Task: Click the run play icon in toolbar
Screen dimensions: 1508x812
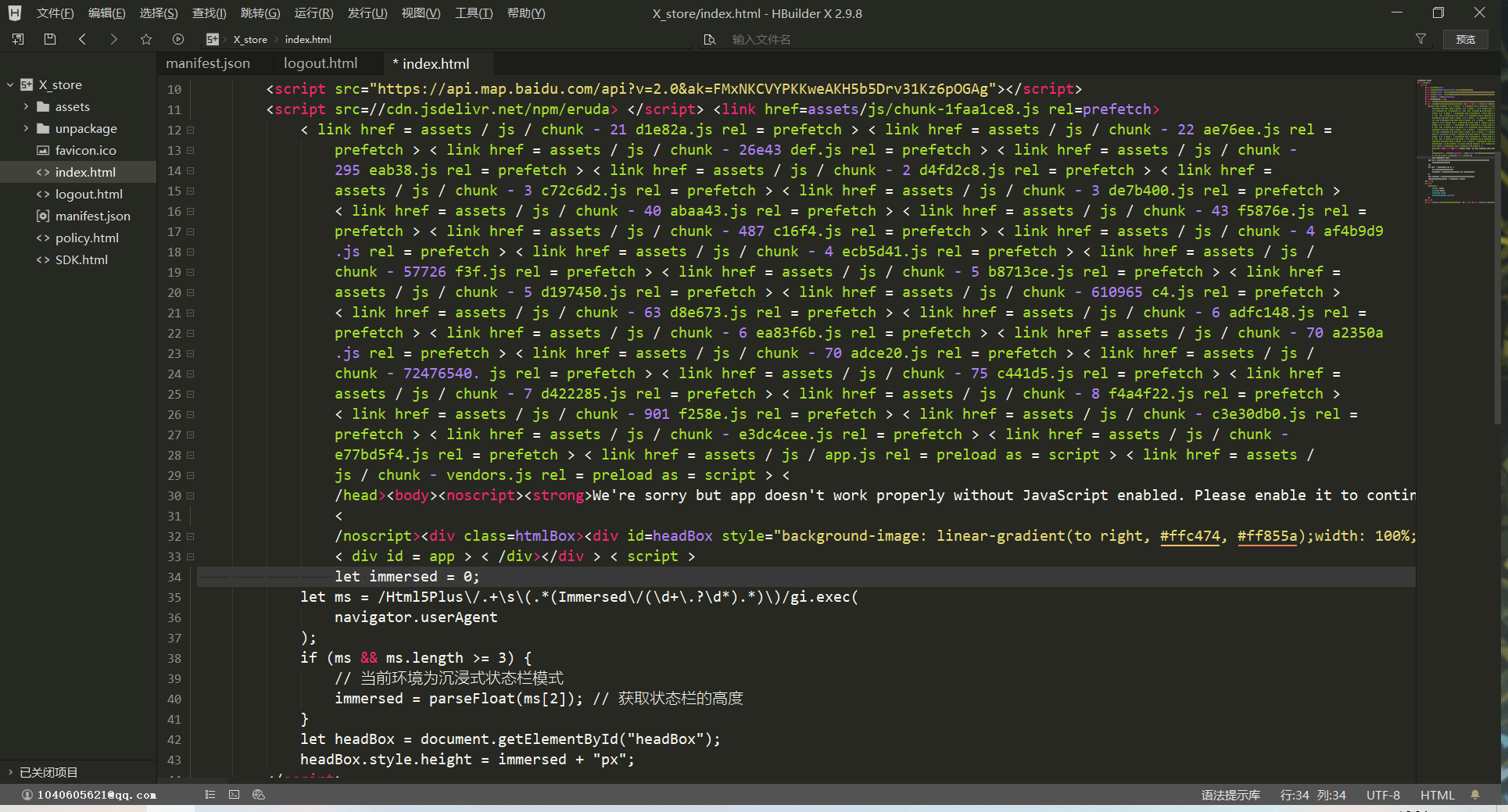Action: (x=178, y=39)
